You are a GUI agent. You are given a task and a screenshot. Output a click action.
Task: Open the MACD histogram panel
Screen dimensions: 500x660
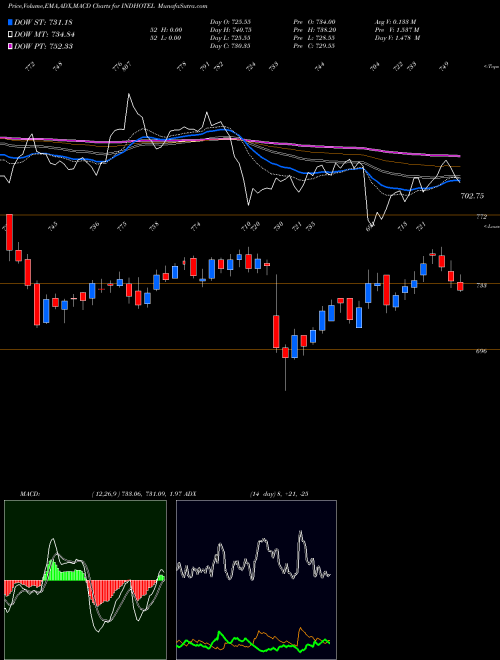coord(85,580)
